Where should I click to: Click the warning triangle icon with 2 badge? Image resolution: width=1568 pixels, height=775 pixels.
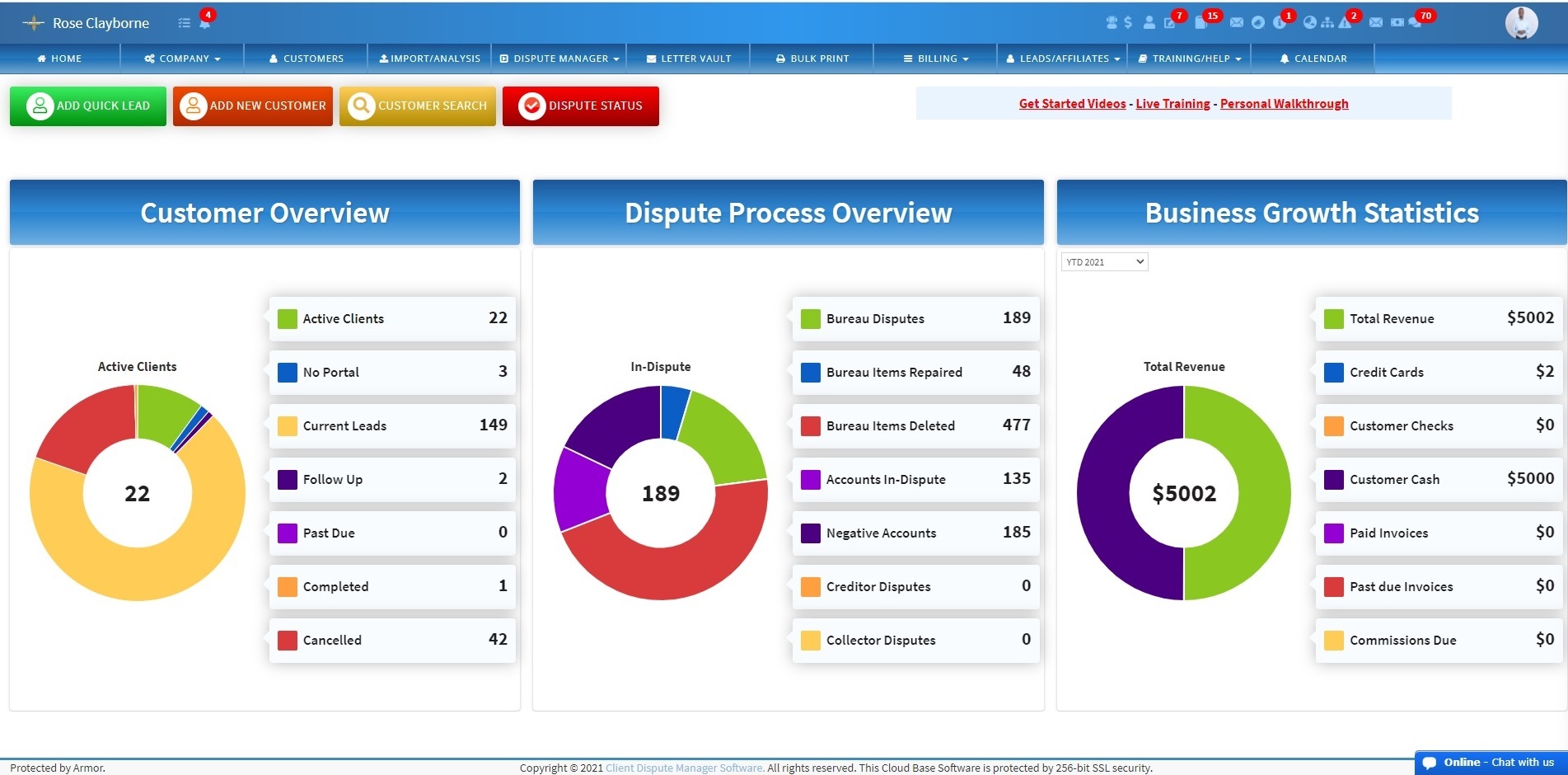click(1346, 24)
